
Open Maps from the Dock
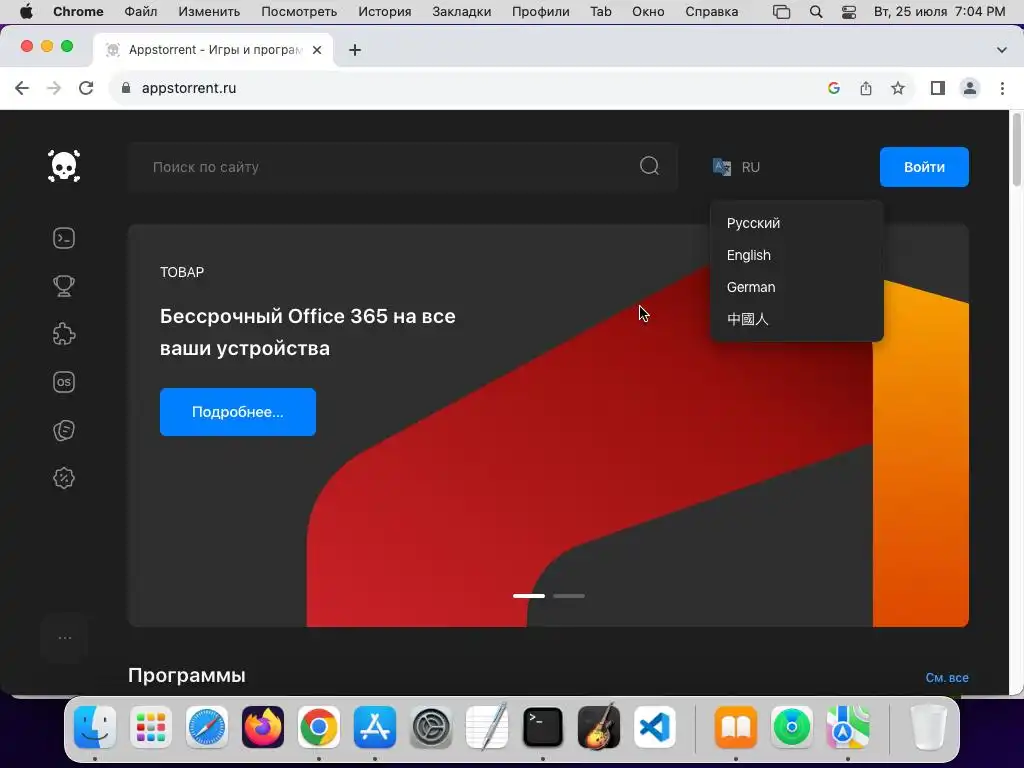click(x=848, y=727)
